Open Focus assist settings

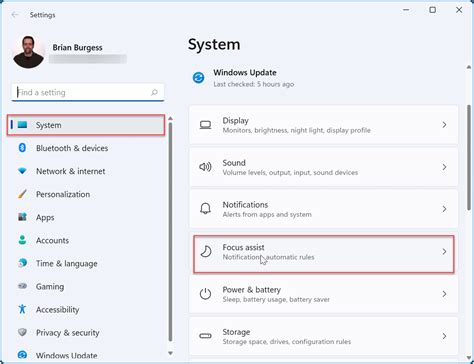click(323, 254)
